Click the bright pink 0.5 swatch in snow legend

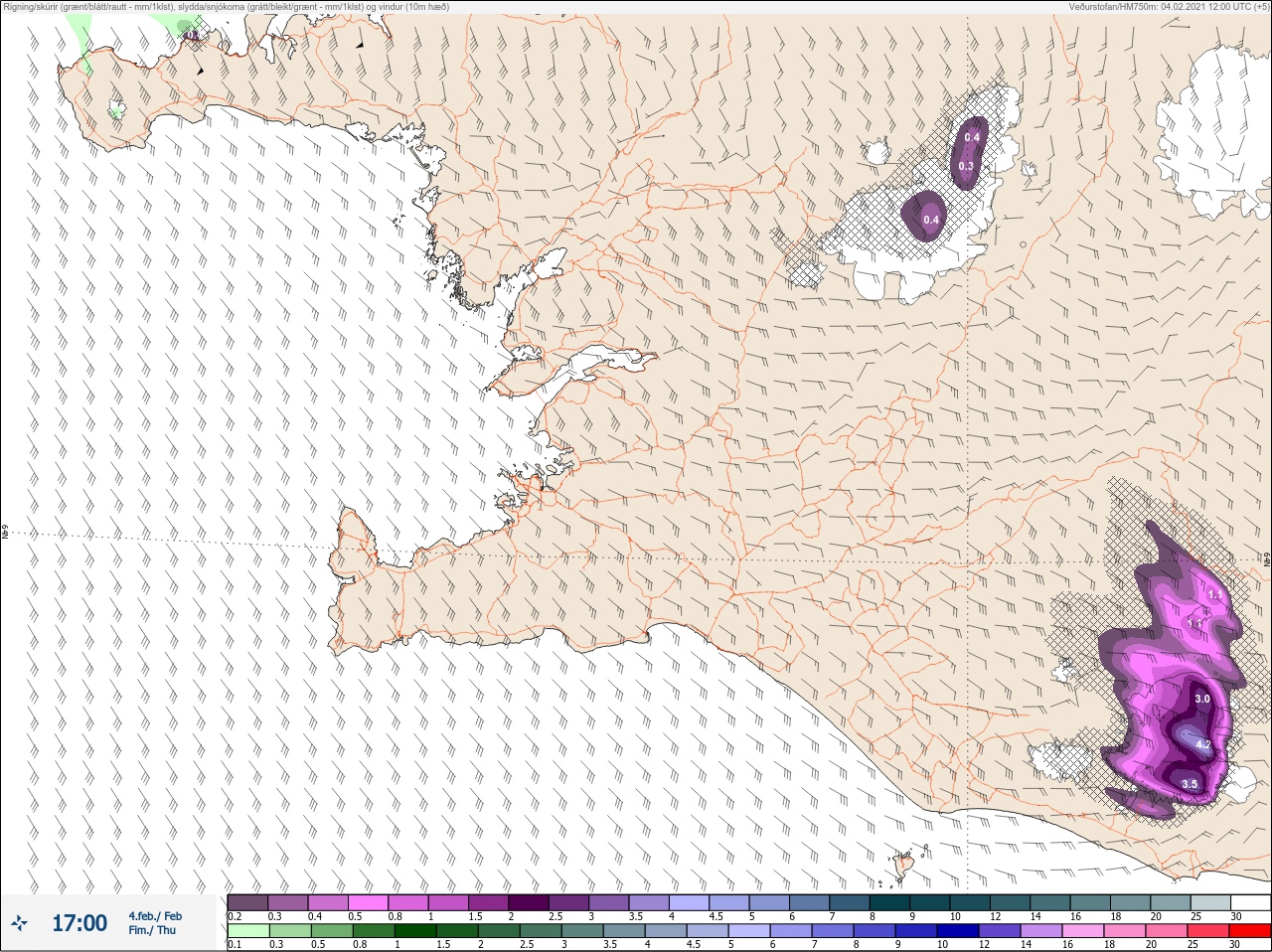368,902
